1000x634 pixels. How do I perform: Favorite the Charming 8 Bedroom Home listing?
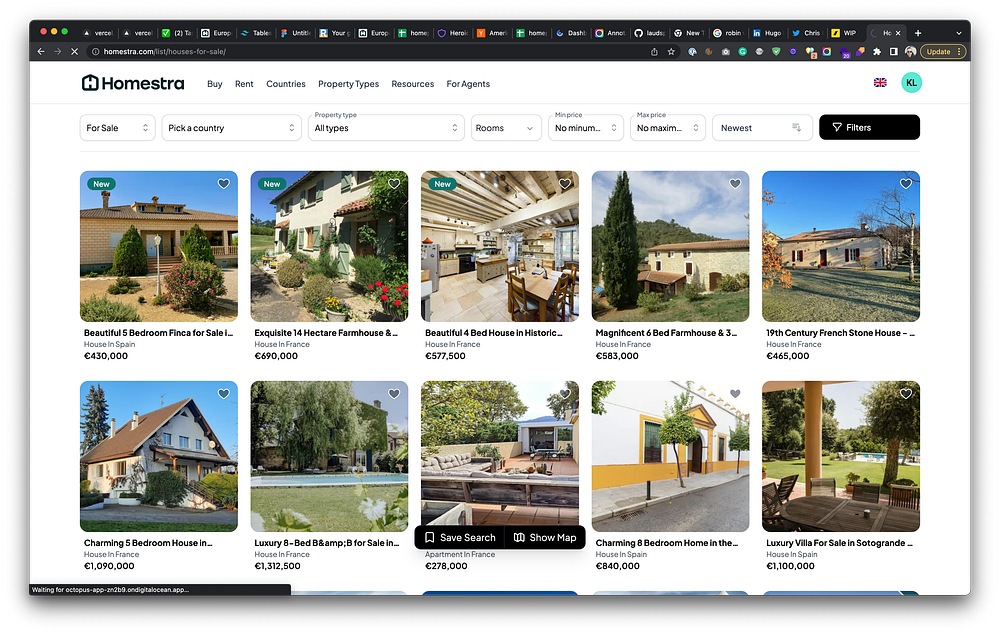point(735,394)
